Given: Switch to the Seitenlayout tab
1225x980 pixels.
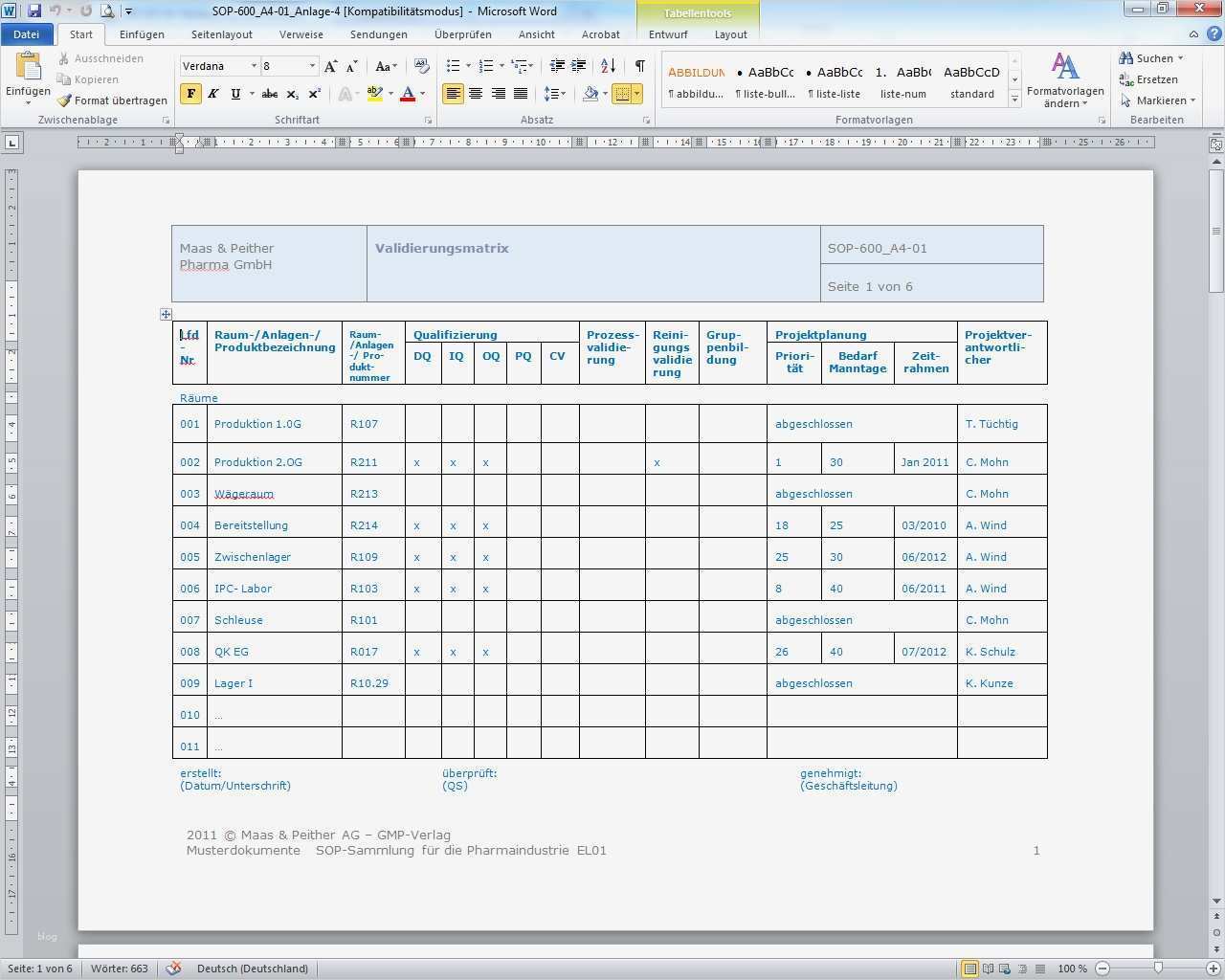Looking at the screenshot, I should point(222,34).
